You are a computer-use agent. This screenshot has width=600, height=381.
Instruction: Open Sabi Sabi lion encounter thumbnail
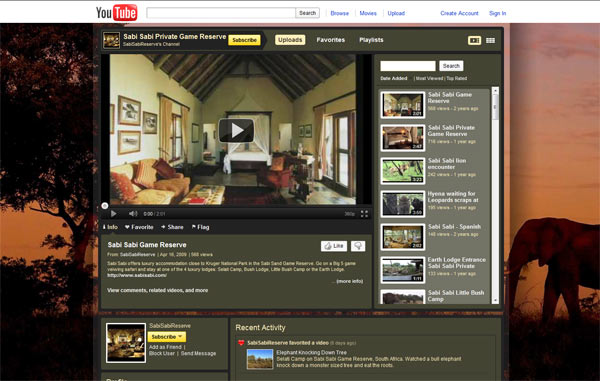403,171
